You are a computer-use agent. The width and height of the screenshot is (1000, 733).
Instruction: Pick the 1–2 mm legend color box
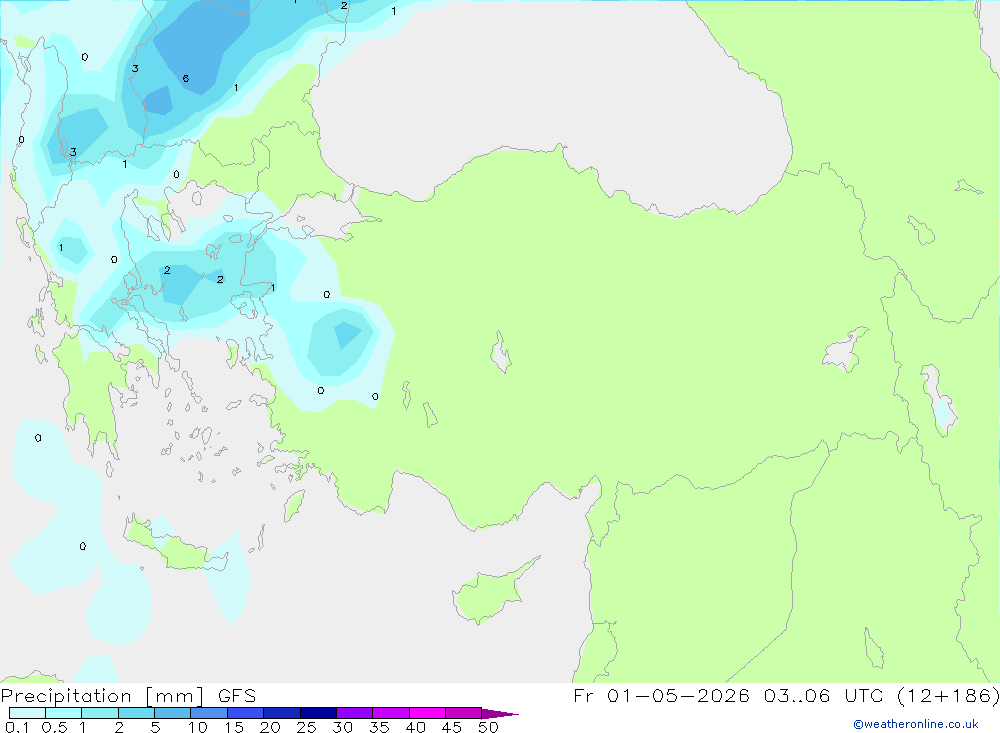click(99, 713)
